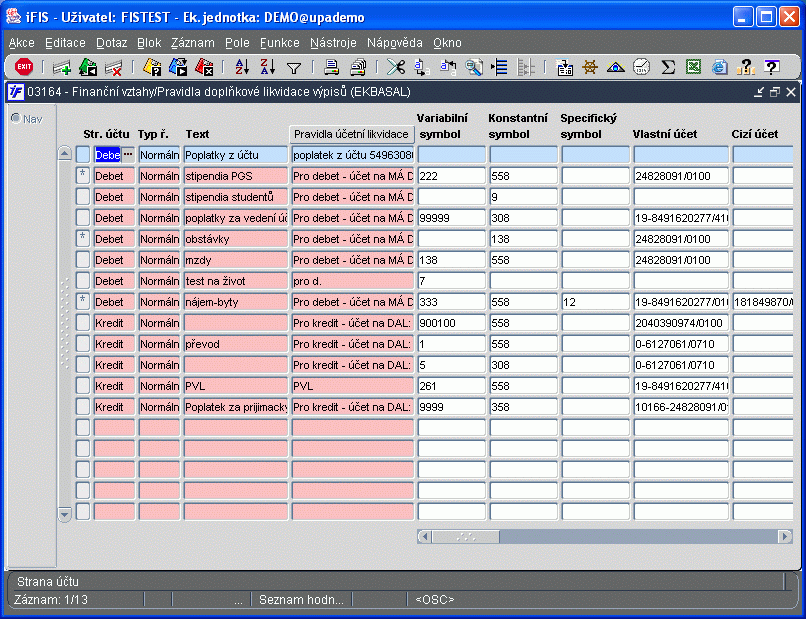Check the box for PVL row
The width and height of the screenshot is (806, 619).
pyautogui.click(x=83, y=386)
